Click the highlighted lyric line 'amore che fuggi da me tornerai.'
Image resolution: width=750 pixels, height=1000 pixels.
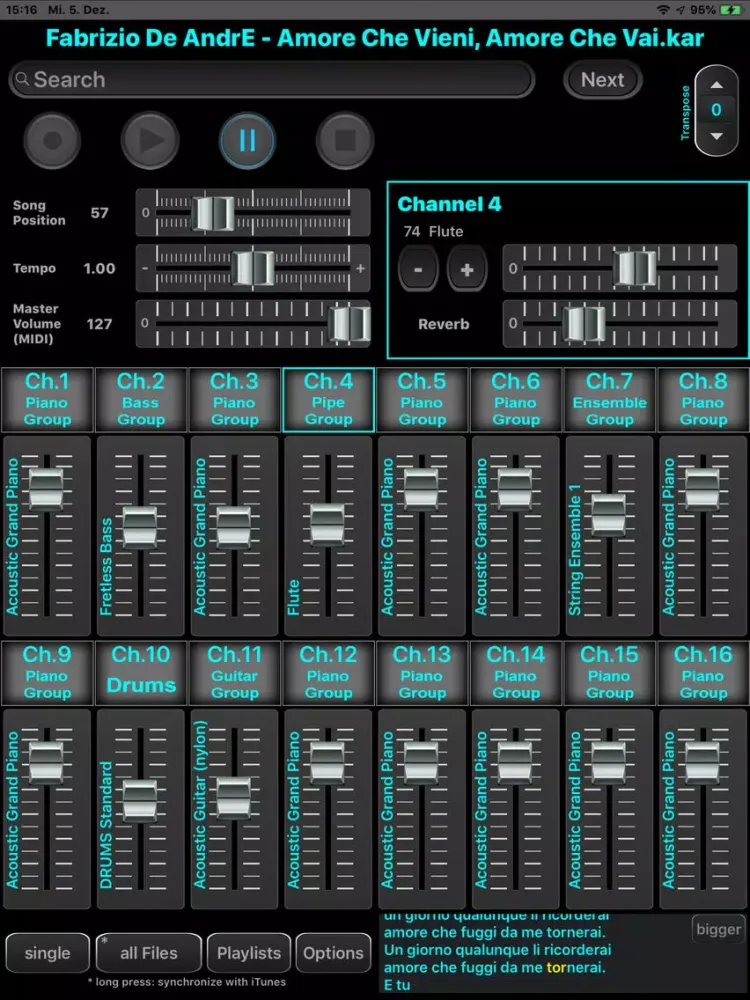[494, 967]
